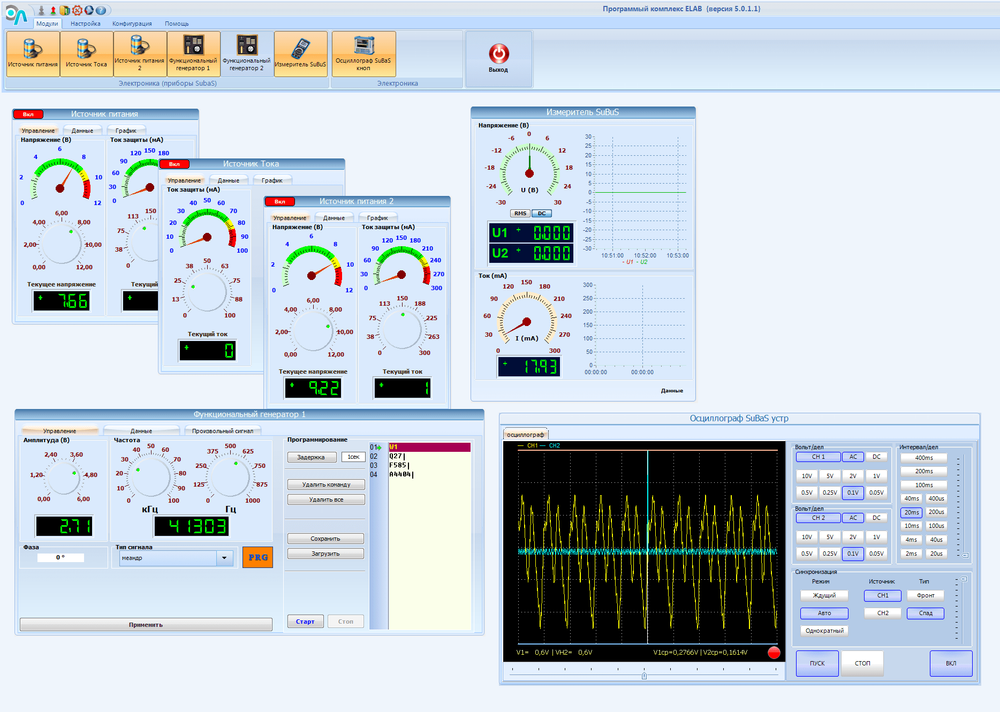Launch Функциональный генератор 2 from the ribbon
This screenshot has width=1000, height=712.
pyautogui.click(x=245, y=53)
